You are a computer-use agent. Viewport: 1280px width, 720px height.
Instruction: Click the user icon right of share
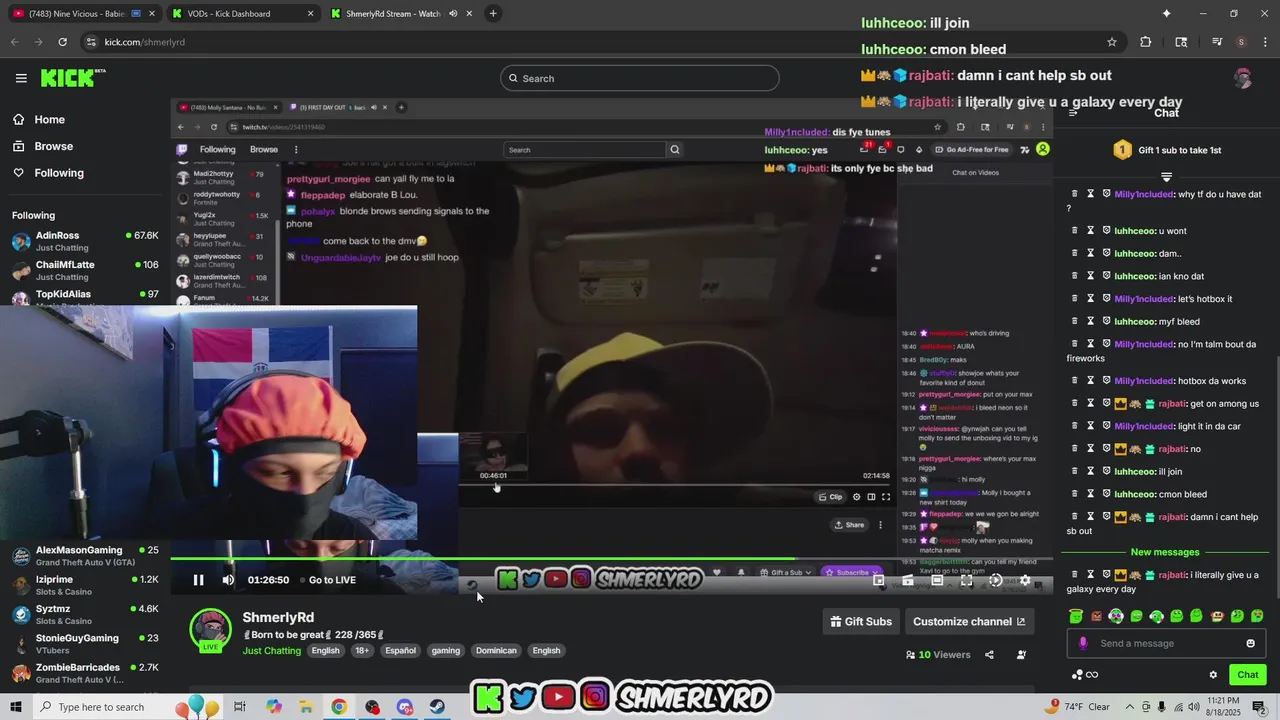tap(1021, 655)
